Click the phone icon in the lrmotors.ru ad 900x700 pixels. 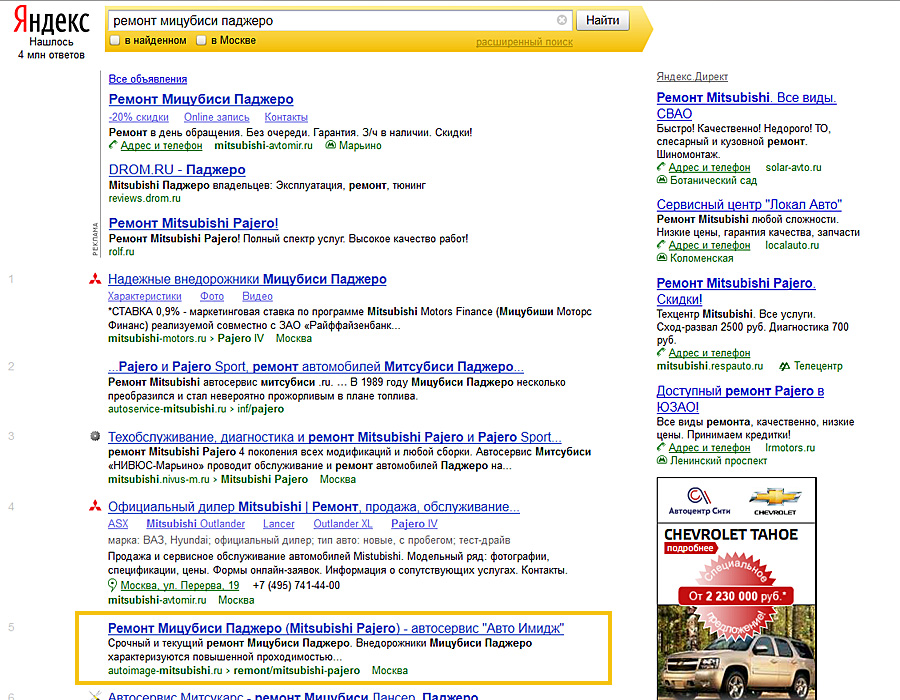[x=661, y=447]
